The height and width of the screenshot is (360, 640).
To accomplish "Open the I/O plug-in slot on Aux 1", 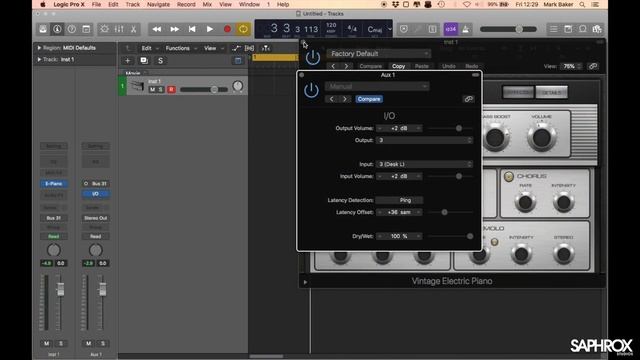I will pos(95,194).
